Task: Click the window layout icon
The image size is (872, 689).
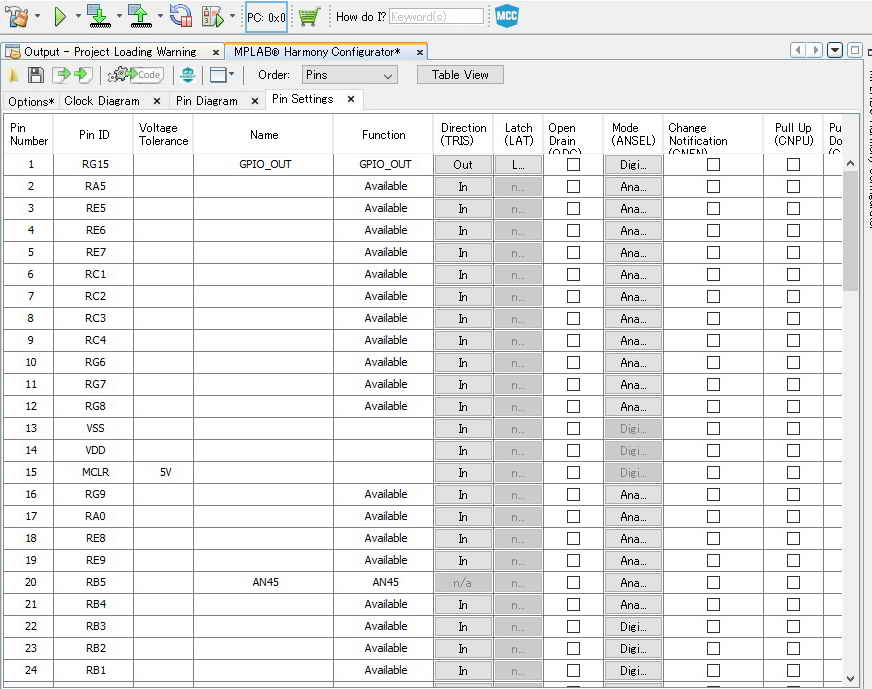Action: click(x=217, y=75)
